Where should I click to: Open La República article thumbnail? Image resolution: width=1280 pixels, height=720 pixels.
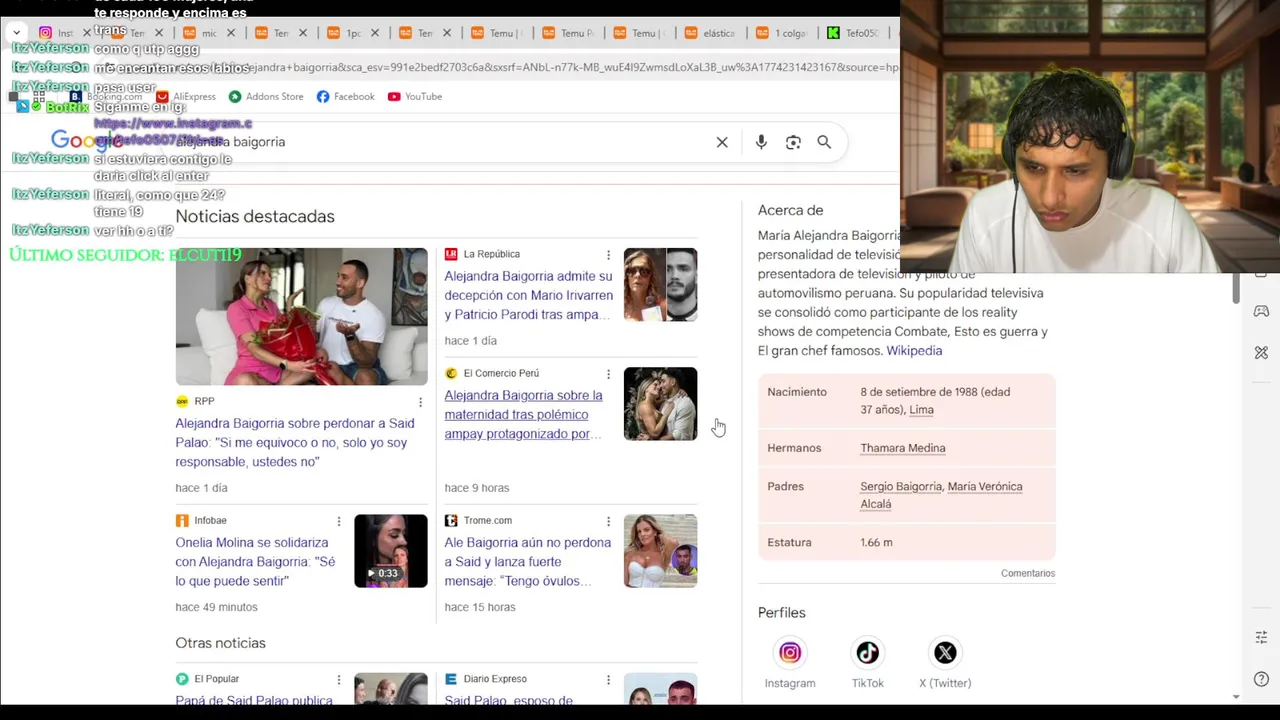pos(660,285)
